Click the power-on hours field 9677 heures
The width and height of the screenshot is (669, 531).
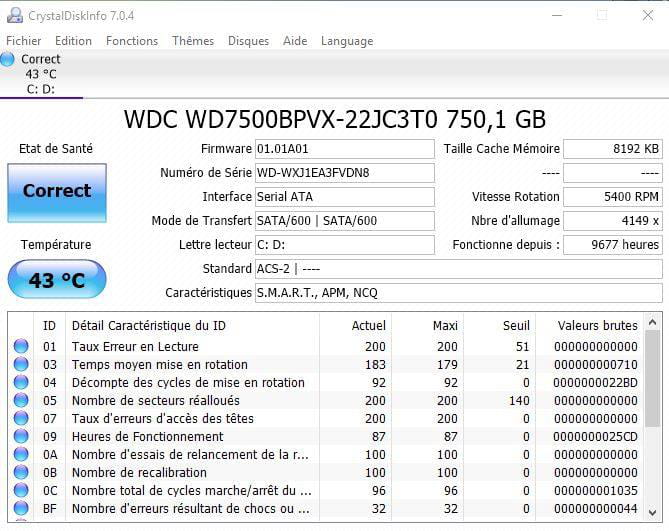(x=613, y=245)
